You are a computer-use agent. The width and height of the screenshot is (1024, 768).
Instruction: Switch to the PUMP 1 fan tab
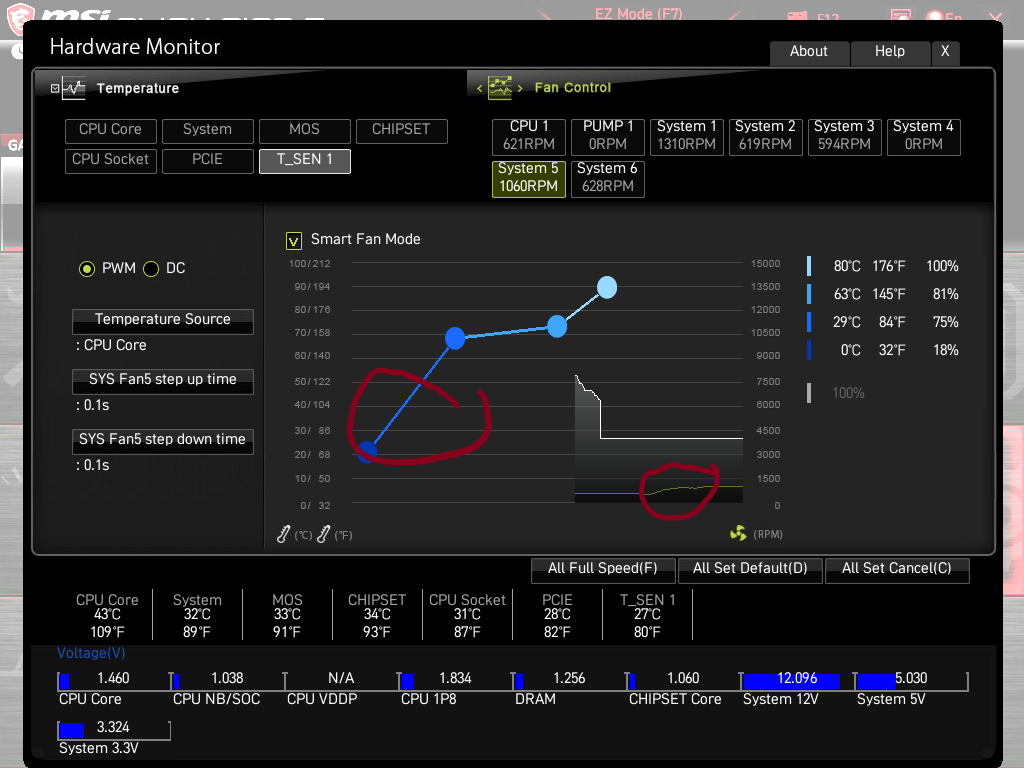coord(608,136)
